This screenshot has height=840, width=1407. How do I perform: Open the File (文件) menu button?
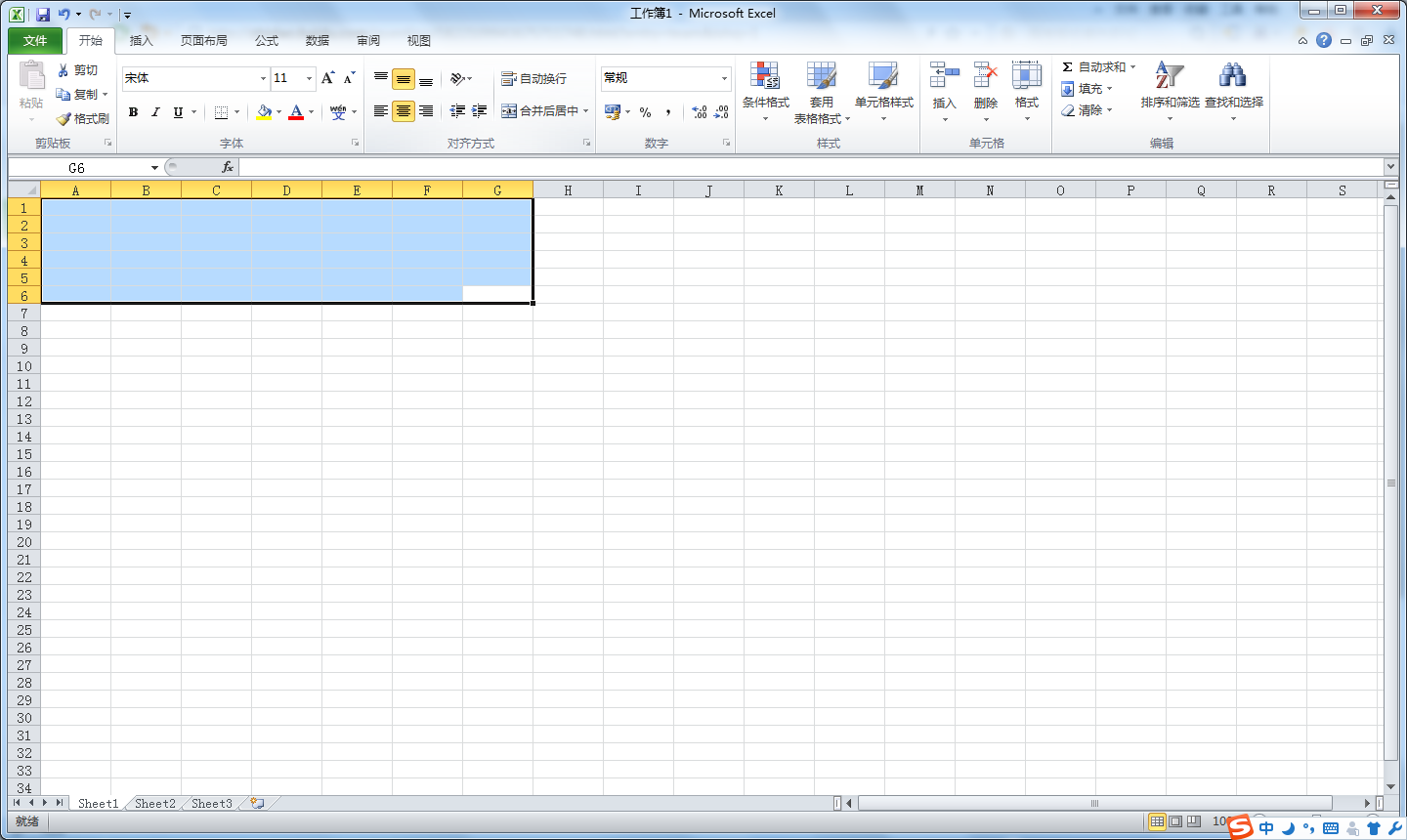click(x=35, y=41)
